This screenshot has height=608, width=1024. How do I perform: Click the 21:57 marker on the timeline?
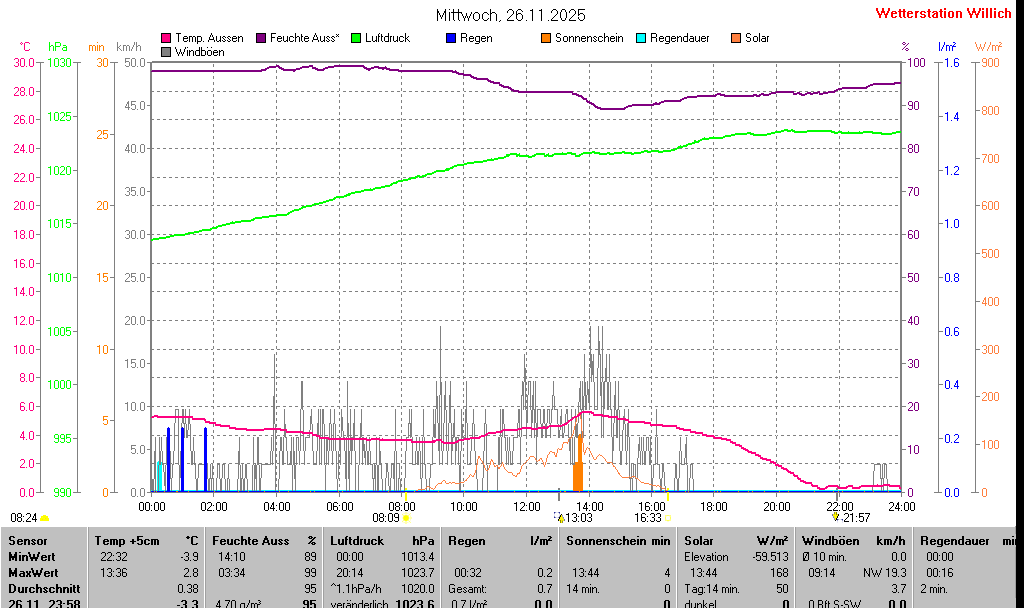tap(855, 518)
